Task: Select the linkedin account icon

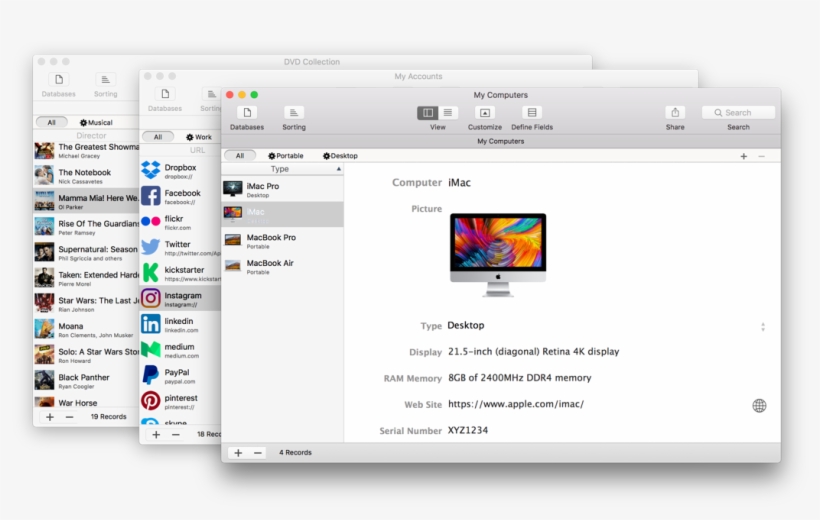Action: pos(151,324)
